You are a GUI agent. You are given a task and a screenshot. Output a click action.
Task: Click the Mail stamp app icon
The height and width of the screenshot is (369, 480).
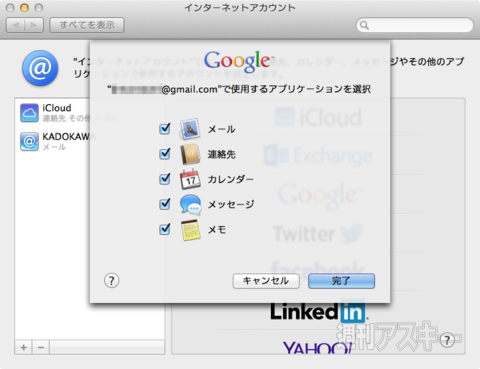coord(190,129)
